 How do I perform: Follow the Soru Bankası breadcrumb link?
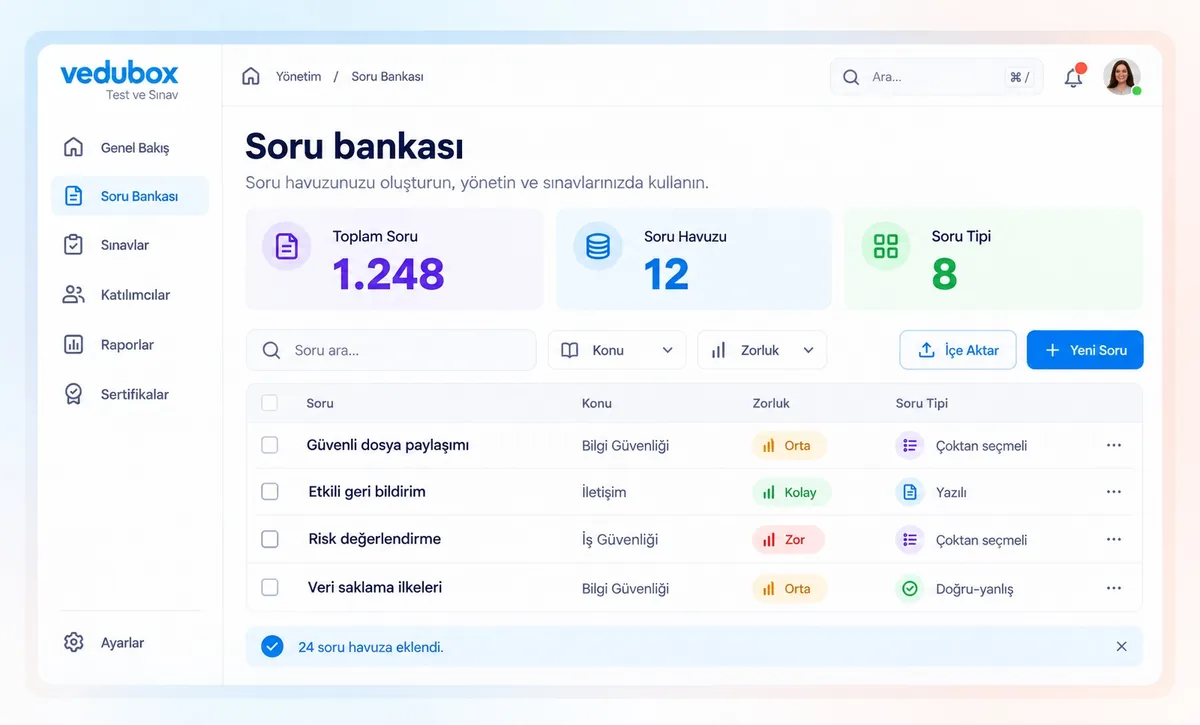[387, 77]
